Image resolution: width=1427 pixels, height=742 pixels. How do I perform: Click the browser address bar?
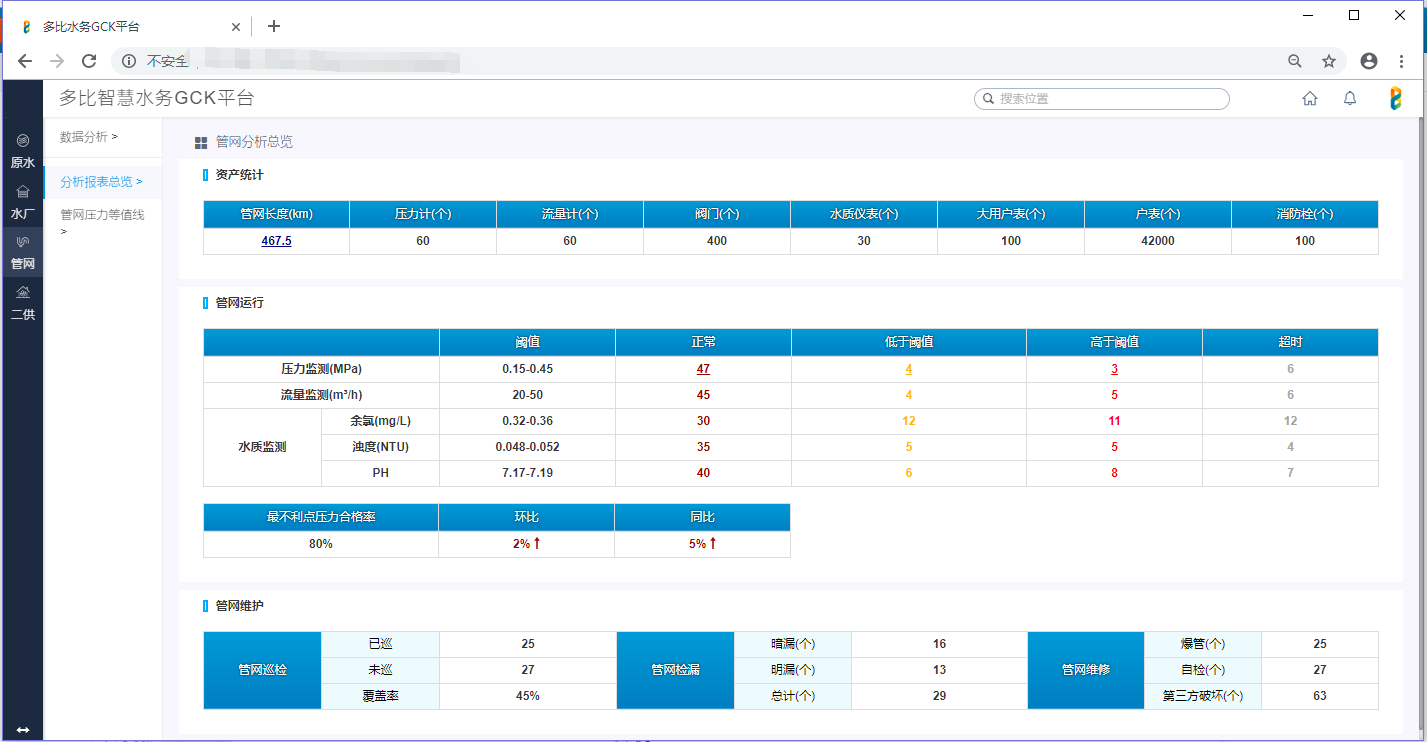(x=700, y=61)
